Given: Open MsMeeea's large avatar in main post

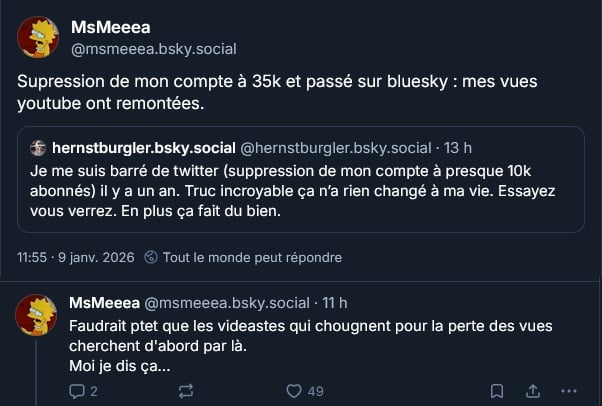Looking at the screenshot, I should (x=38, y=37).
